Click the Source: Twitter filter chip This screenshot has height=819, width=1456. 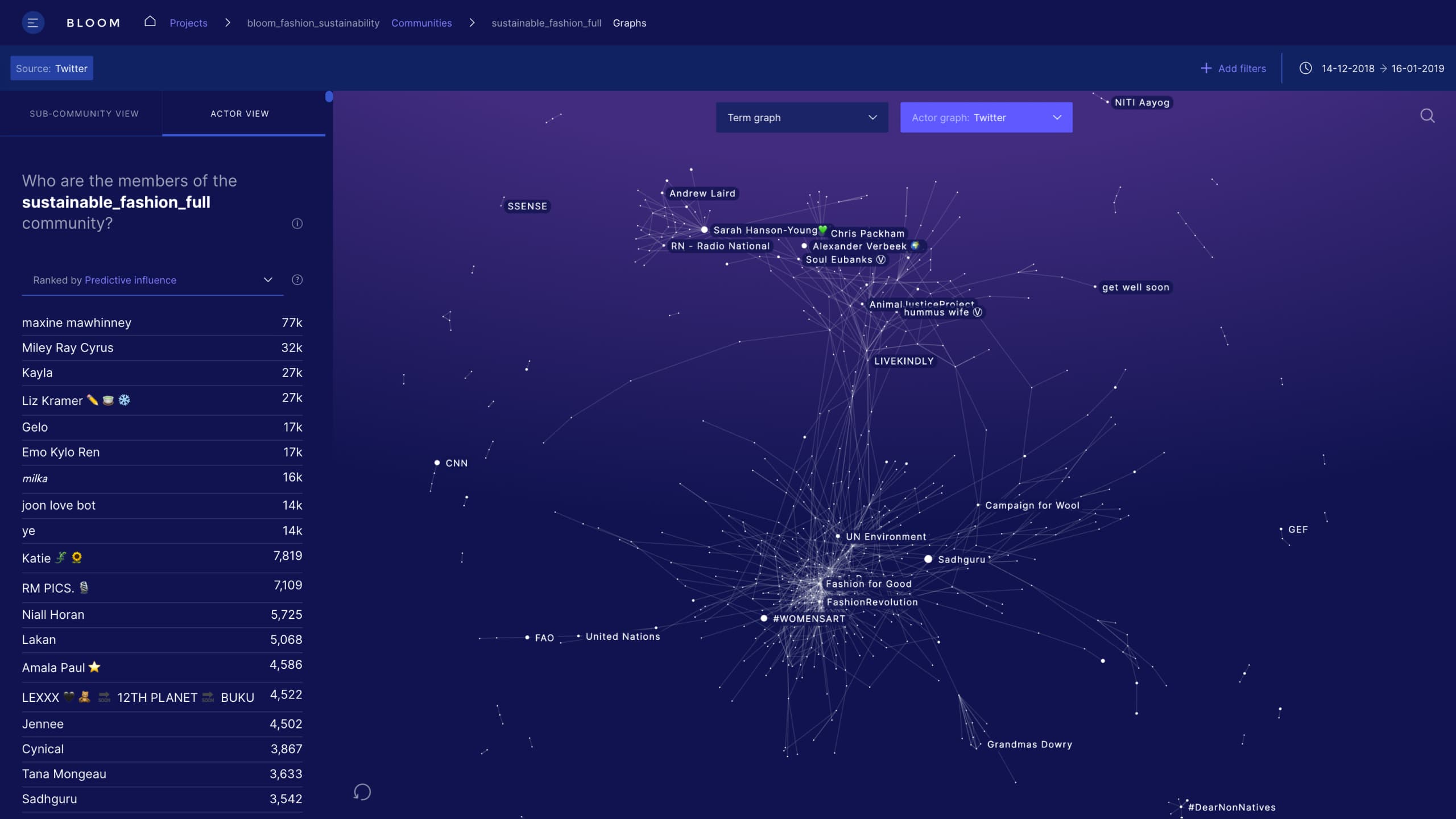(x=52, y=68)
